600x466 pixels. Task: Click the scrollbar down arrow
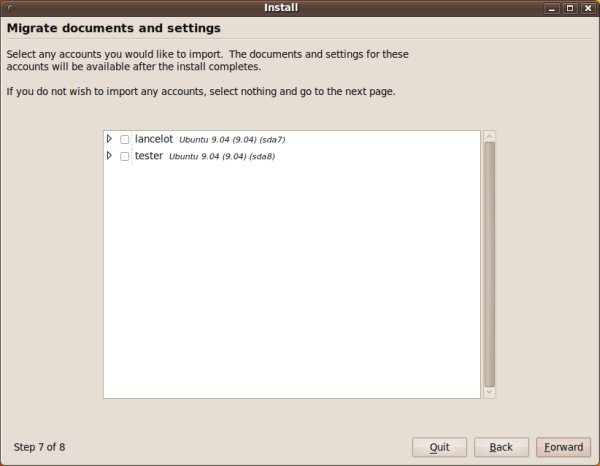[x=489, y=393]
